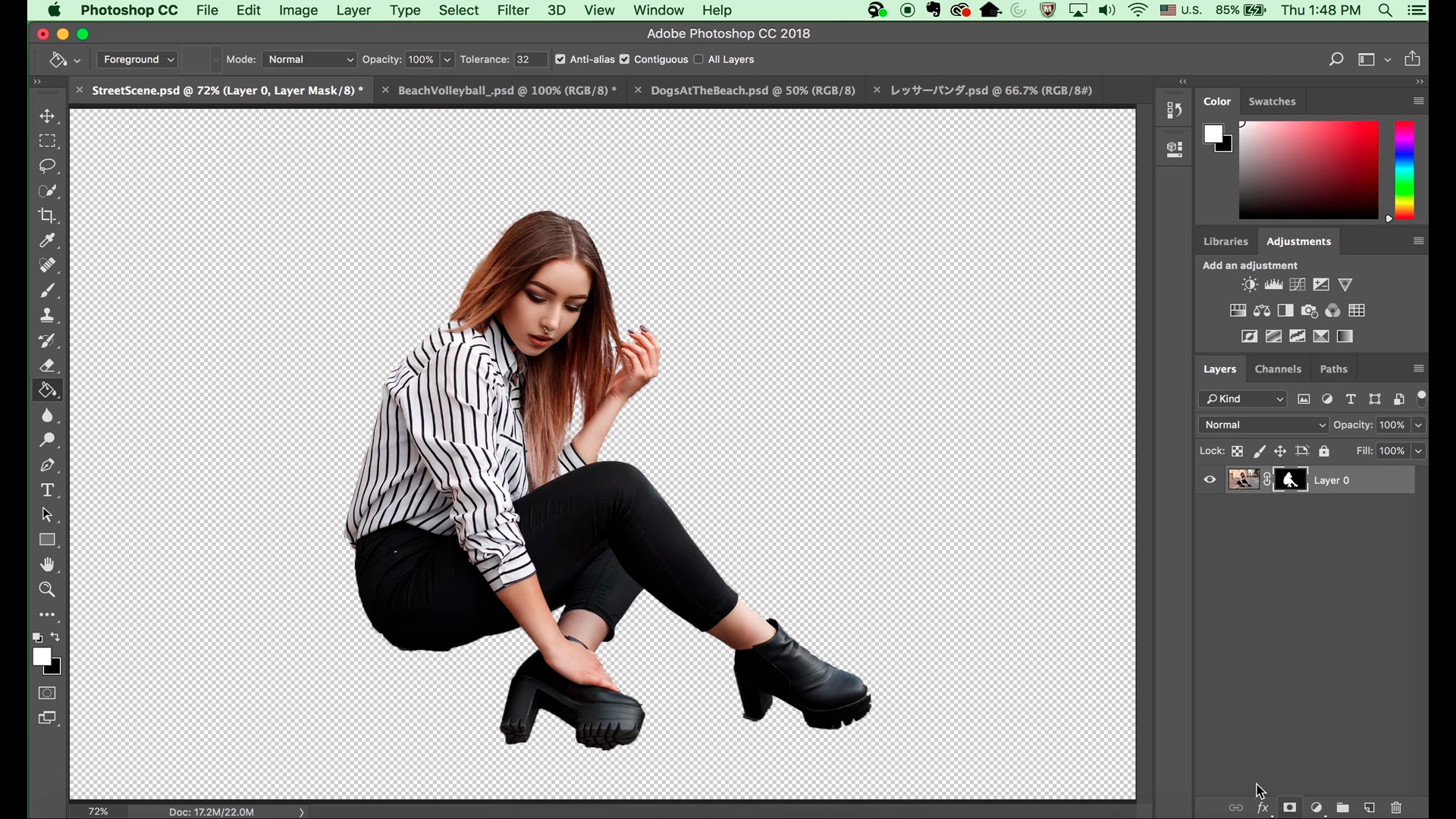Select the Brush tool

tap(47, 290)
